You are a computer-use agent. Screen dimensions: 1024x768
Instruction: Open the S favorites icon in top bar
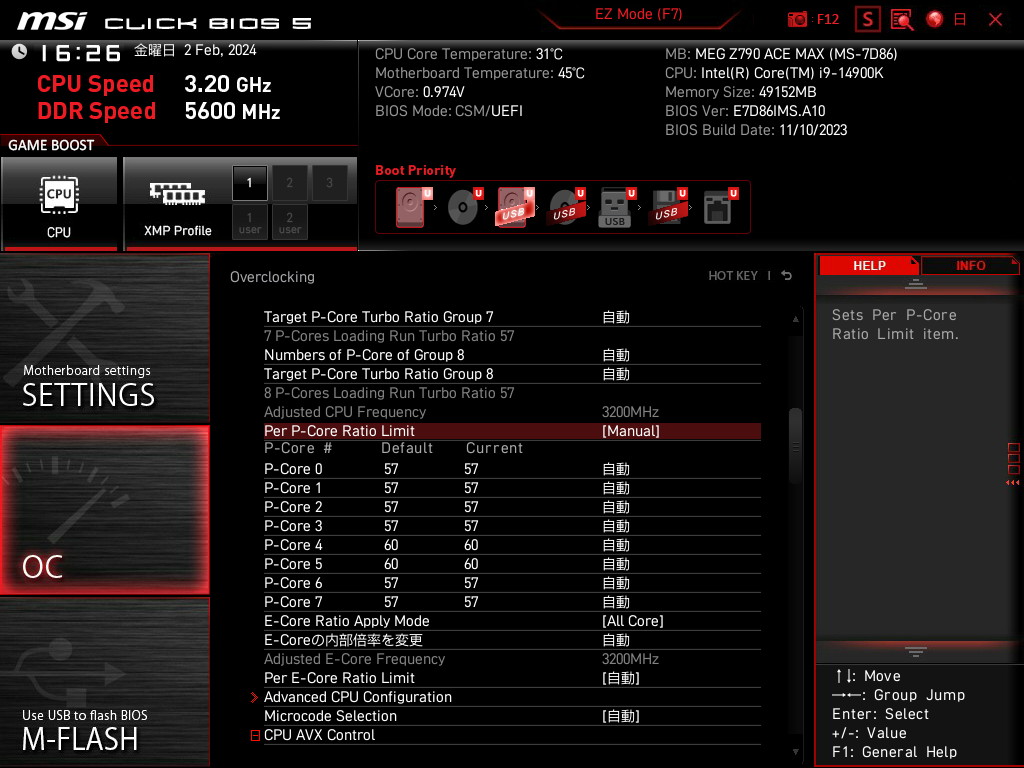tap(867, 20)
